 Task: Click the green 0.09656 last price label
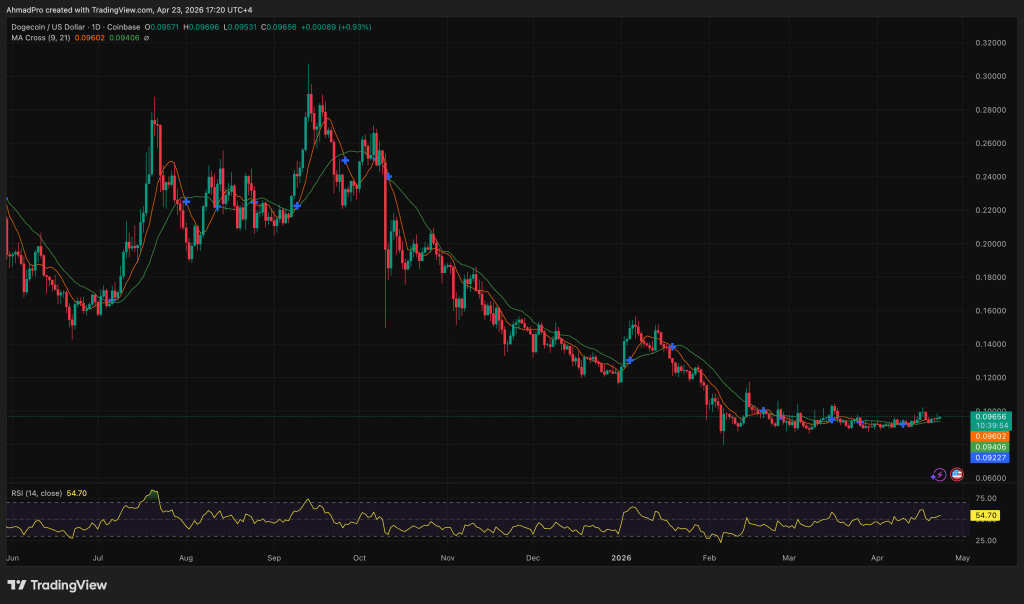[x=992, y=417]
